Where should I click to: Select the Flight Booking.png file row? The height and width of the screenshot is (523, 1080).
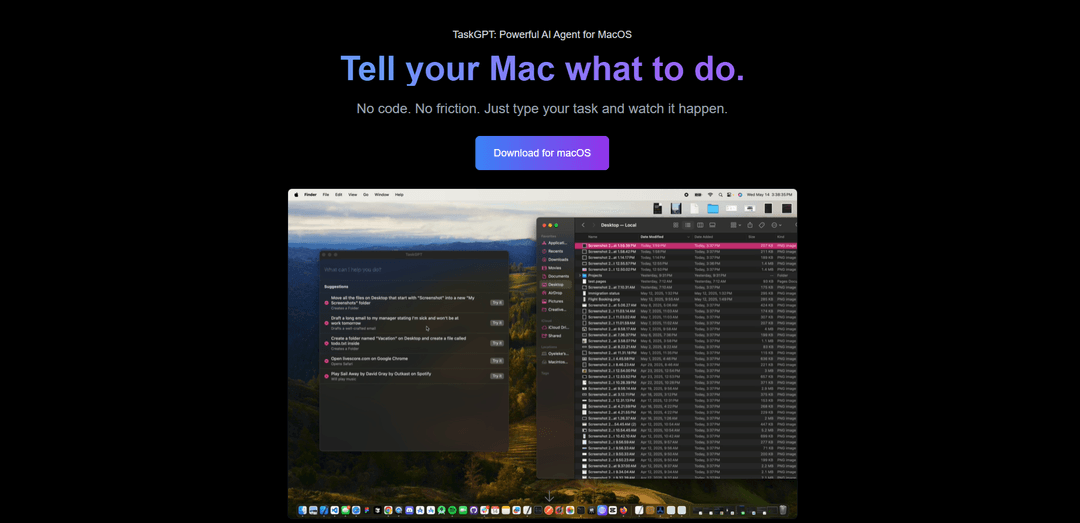pos(687,299)
